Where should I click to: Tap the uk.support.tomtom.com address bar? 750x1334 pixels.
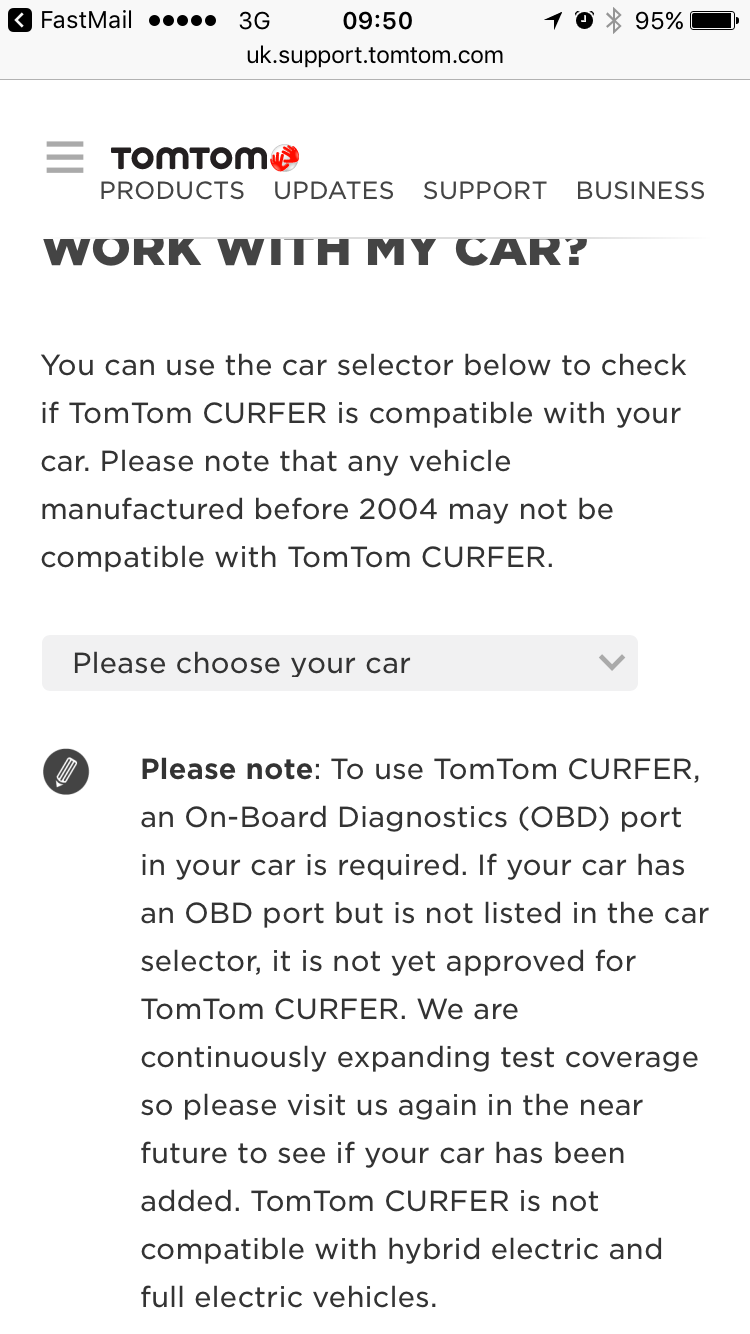pyautogui.click(x=375, y=56)
